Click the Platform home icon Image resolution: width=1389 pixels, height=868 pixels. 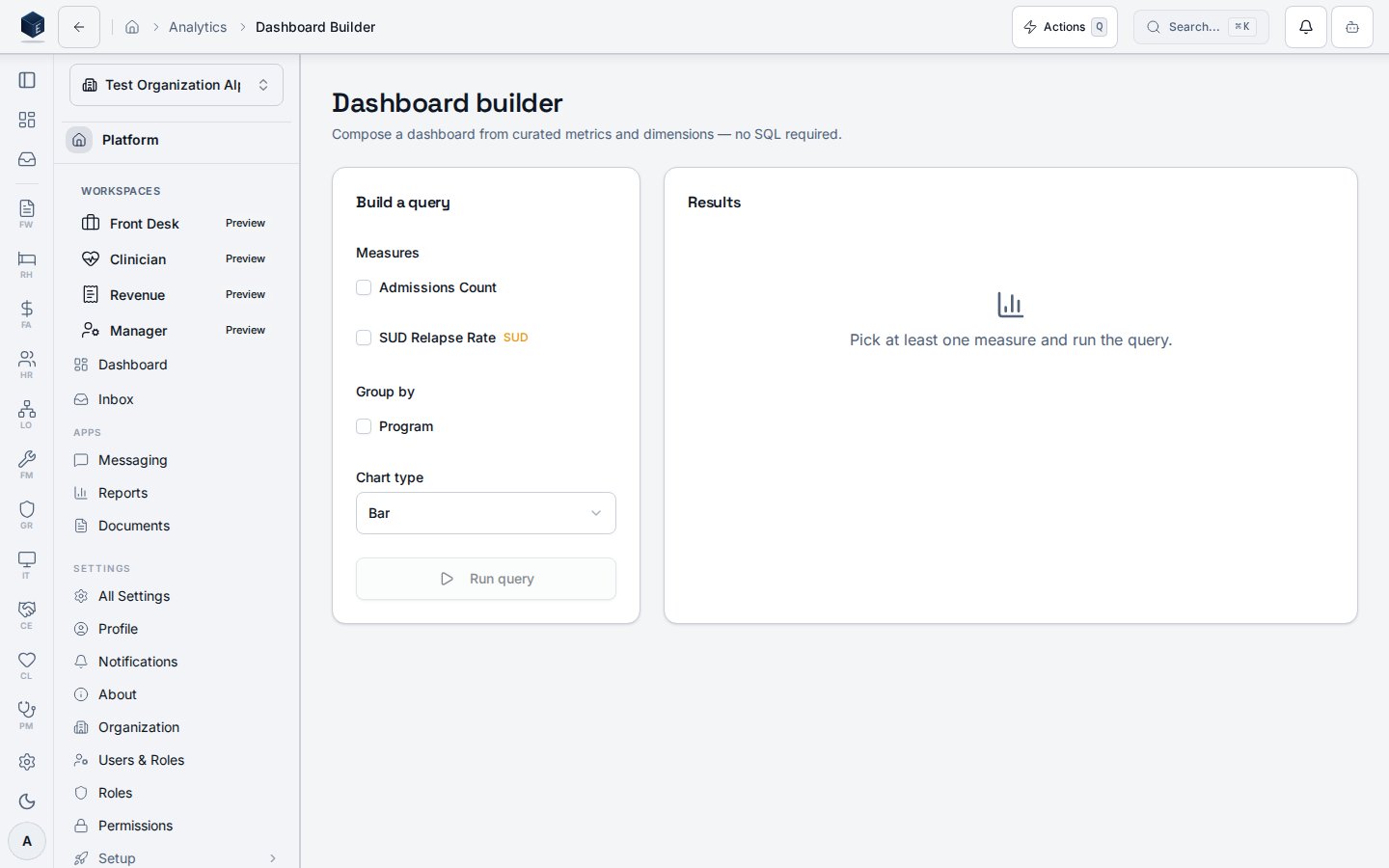(x=79, y=140)
